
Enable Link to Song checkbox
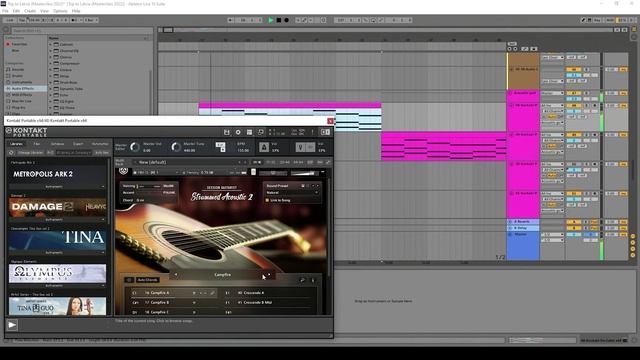coord(267,200)
